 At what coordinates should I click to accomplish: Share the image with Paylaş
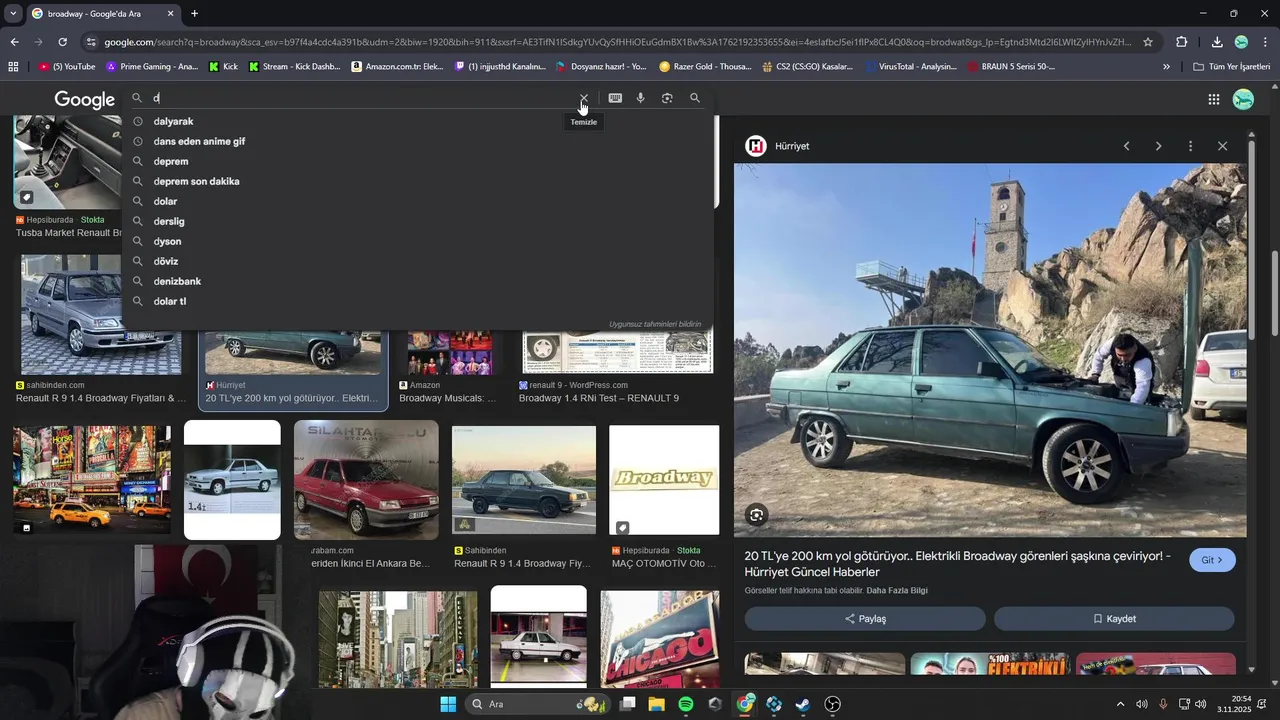pos(865,619)
